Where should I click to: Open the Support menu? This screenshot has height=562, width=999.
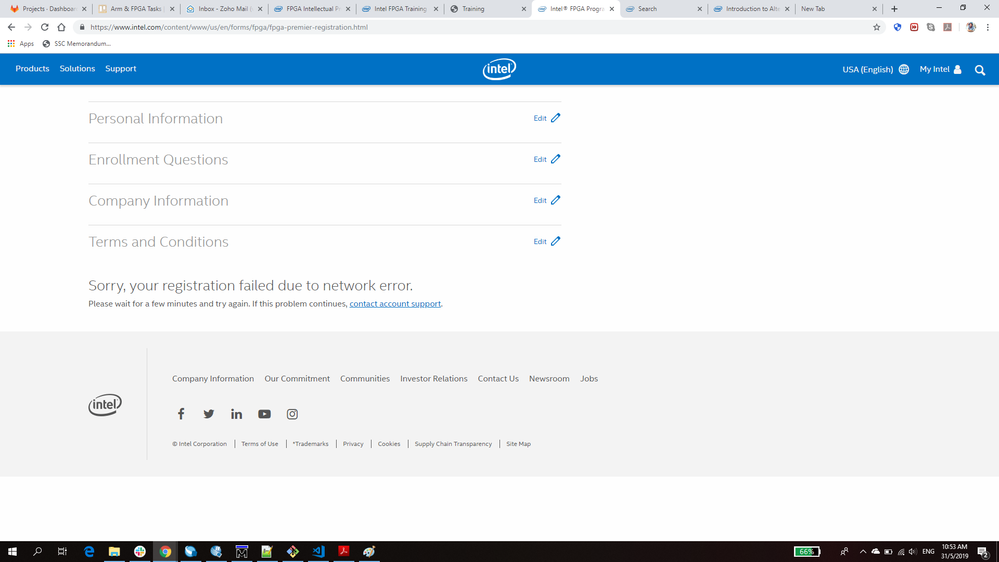[x=120, y=69]
